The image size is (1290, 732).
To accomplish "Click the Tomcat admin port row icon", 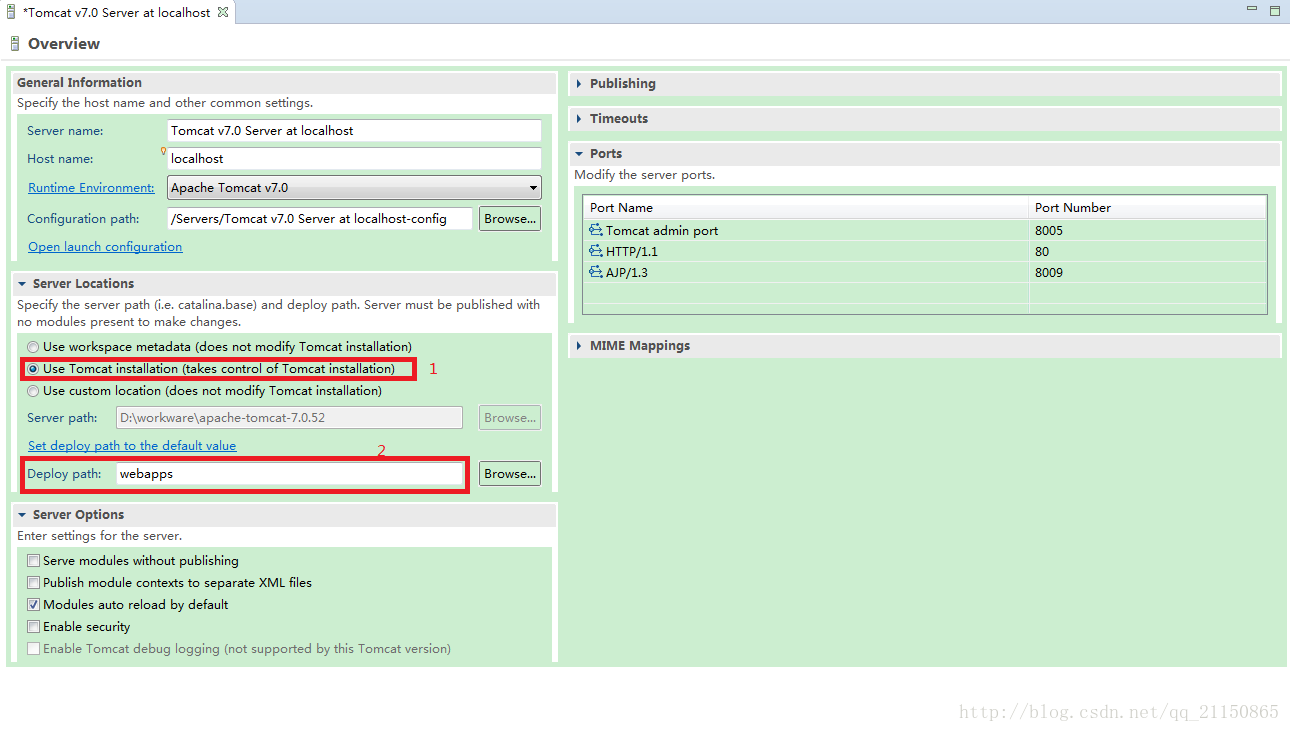I will pyautogui.click(x=596, y=230).
